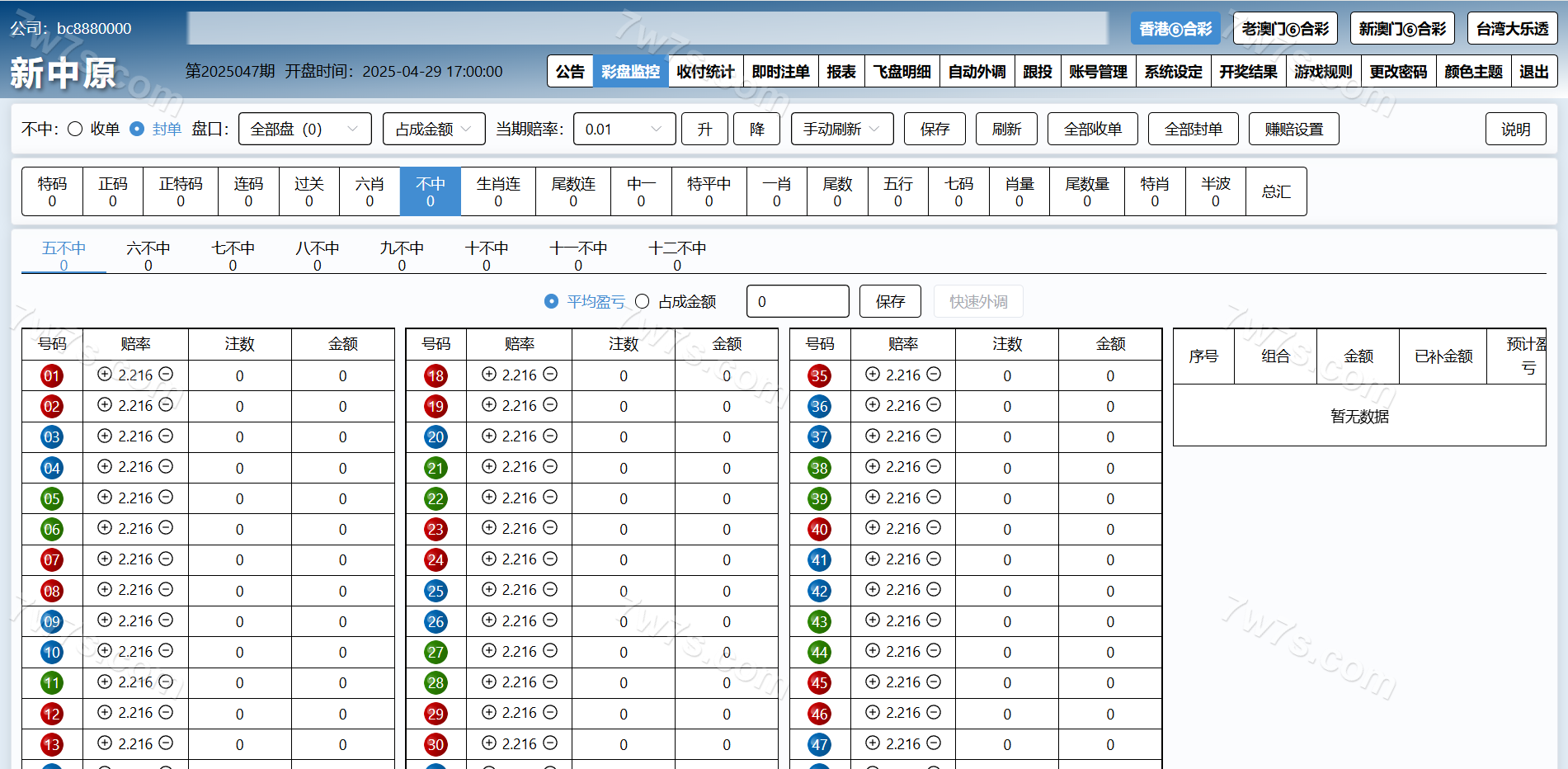
Task: Expand the 当期赔率 0.01 dropdown
Action: click(x=624, y=129)
